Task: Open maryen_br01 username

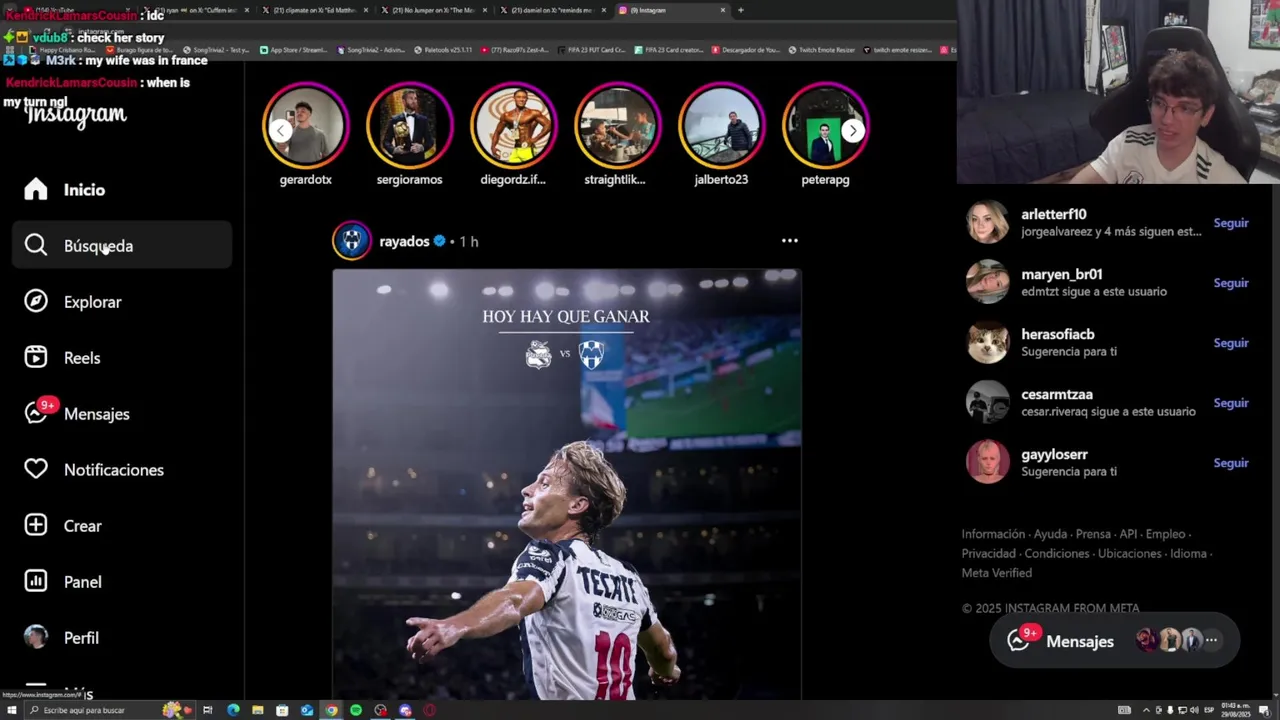Action: click(1061, 274)
